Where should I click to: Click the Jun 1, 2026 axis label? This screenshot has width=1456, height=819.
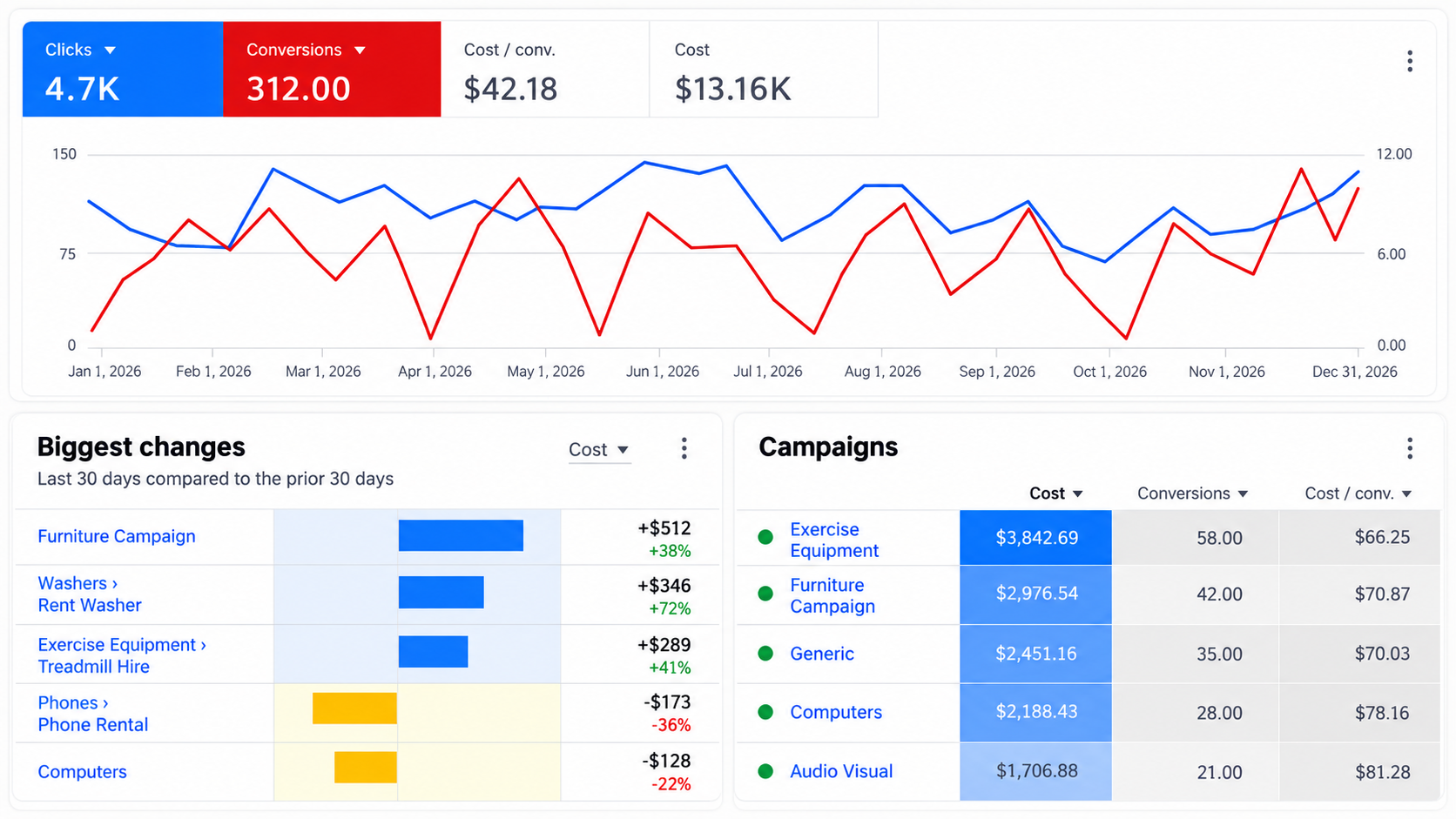[662, 372]
